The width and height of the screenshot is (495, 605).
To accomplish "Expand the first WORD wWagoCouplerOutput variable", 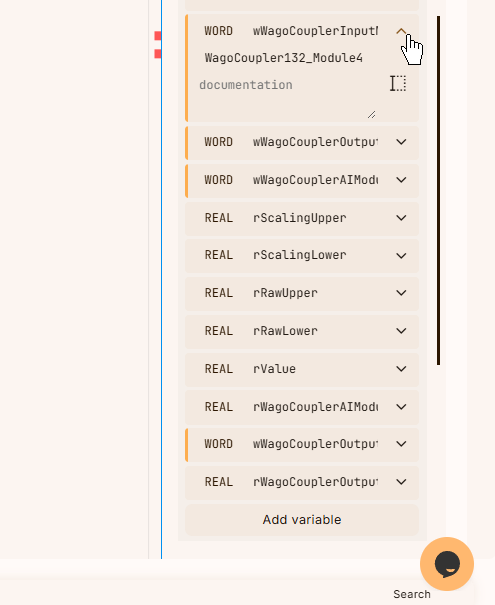I will coord(401,142).
